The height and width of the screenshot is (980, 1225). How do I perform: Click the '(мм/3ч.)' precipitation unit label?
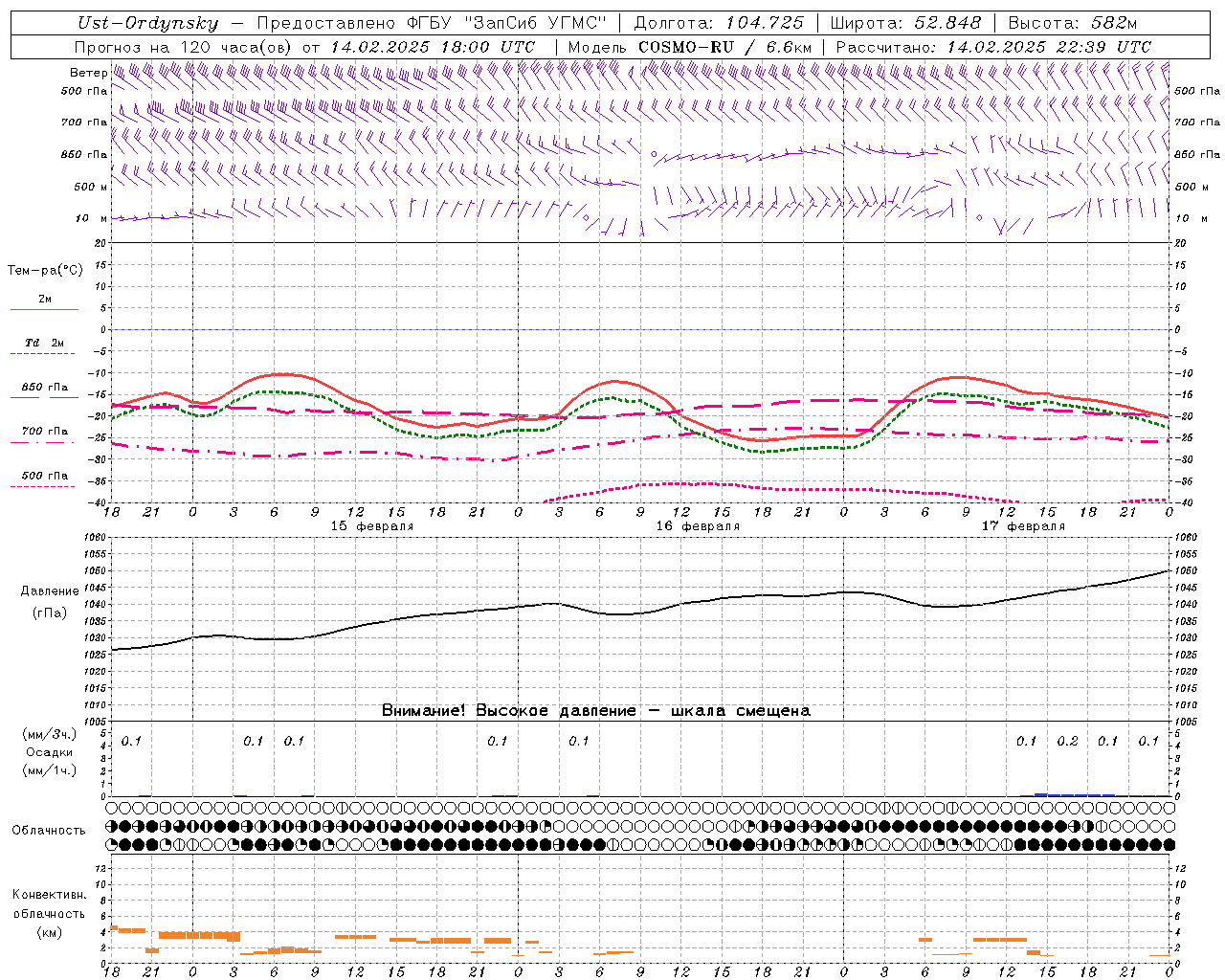tap(50, 734)
